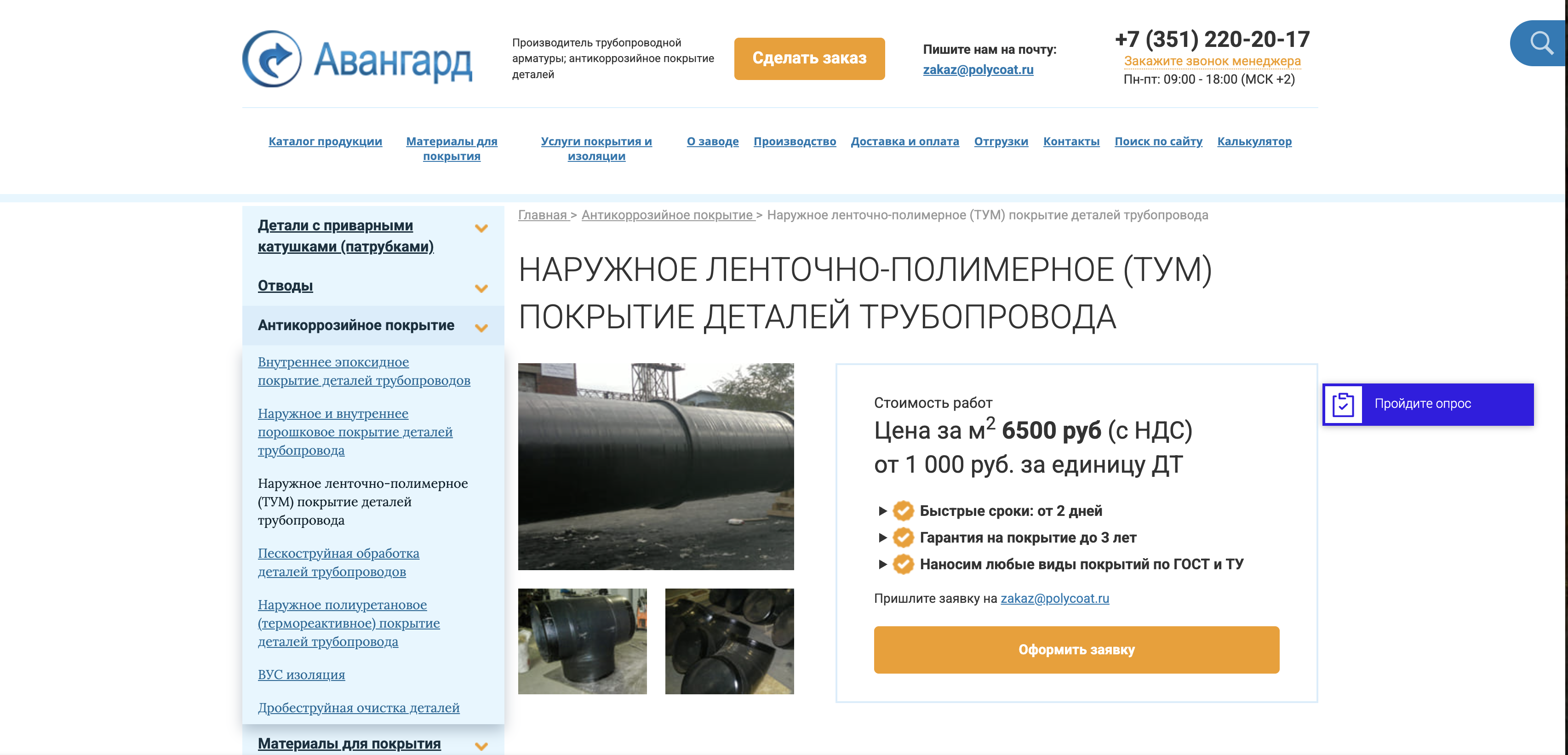This screenshot has height=755, width=1568.
Task: Collapse Антикоррозийное покрытие section chevron
Action: pos(481,328)
